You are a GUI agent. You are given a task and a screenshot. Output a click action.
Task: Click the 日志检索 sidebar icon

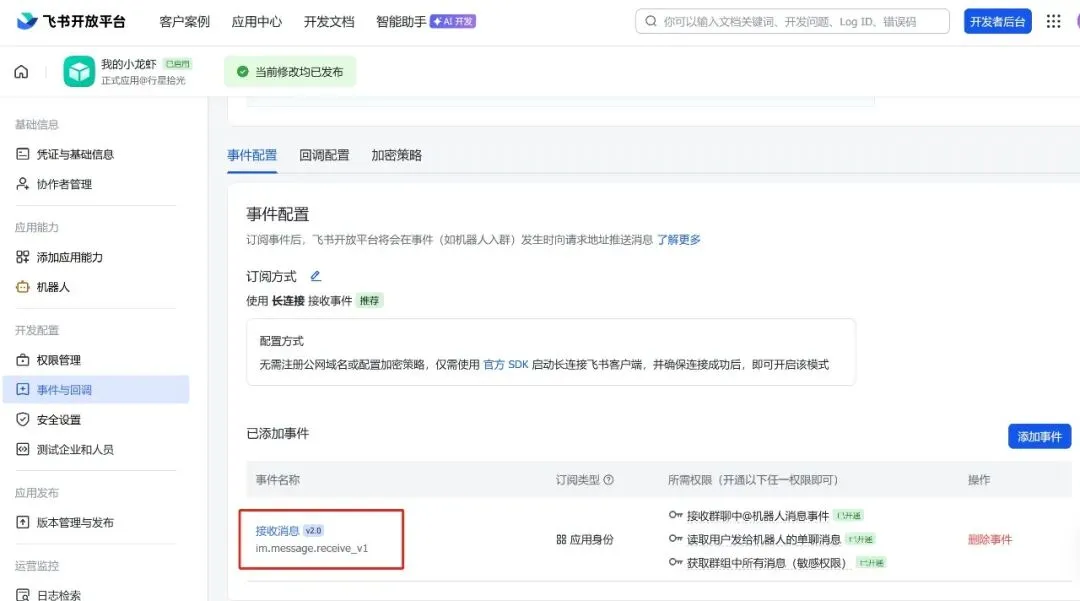[x=23, y=595]
